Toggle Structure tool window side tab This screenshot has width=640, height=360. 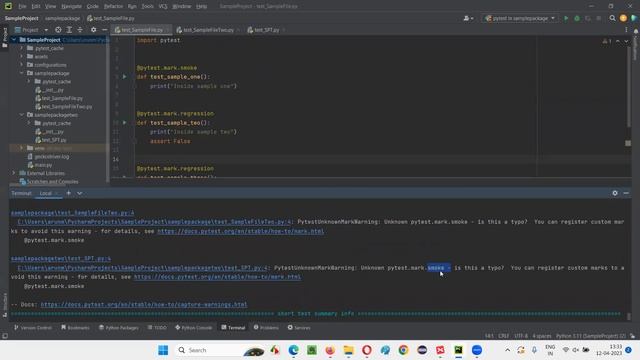(x=4, y=304)
